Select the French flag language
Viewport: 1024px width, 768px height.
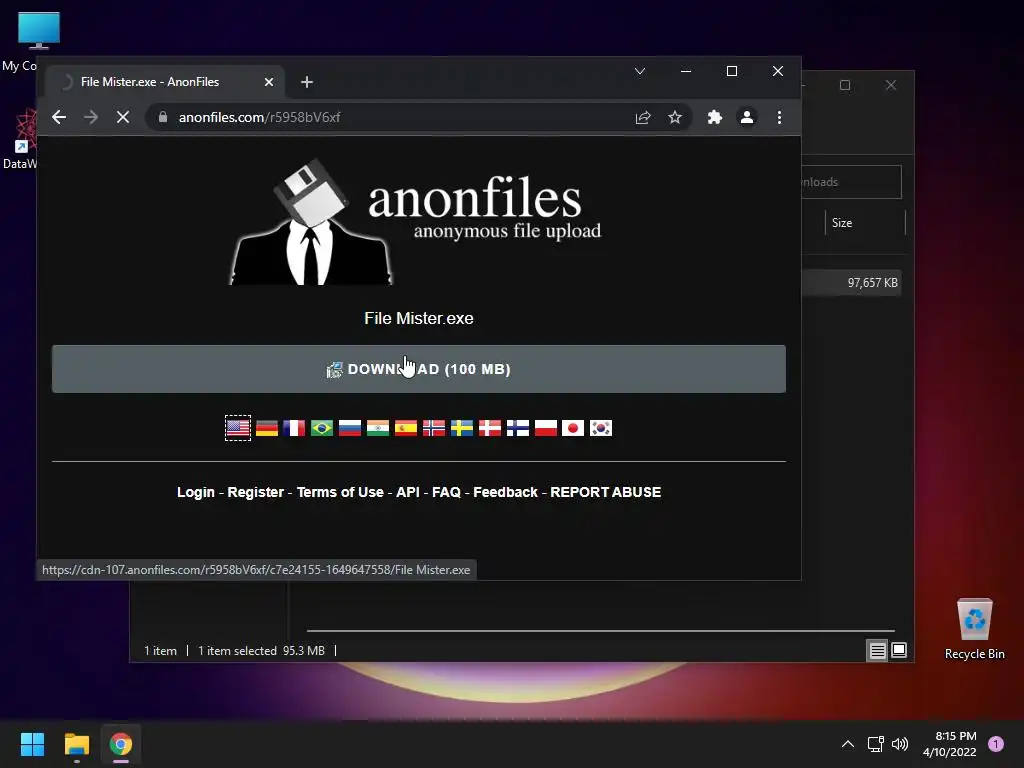pos(294,428)
